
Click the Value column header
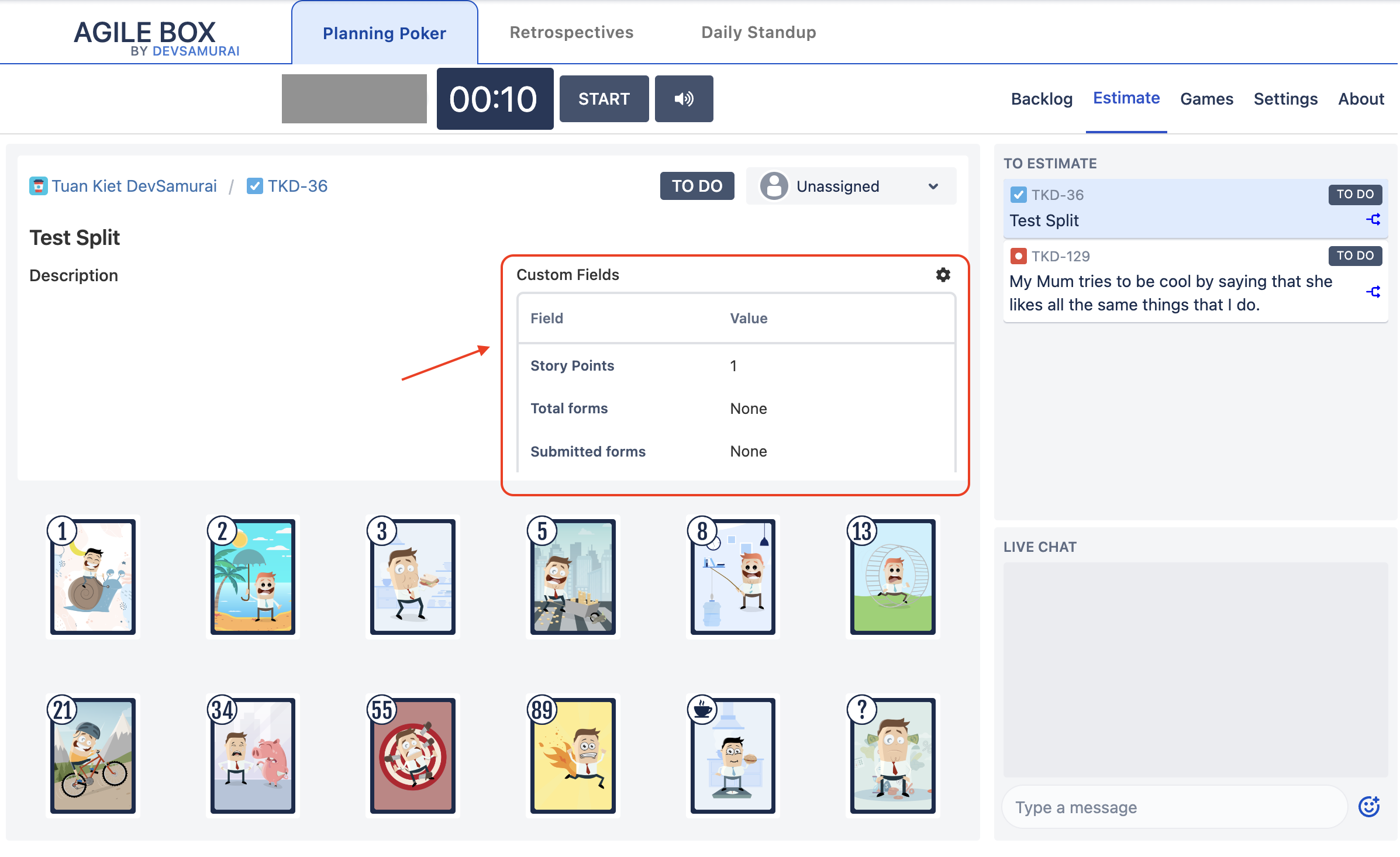click(x=749, y=319)
